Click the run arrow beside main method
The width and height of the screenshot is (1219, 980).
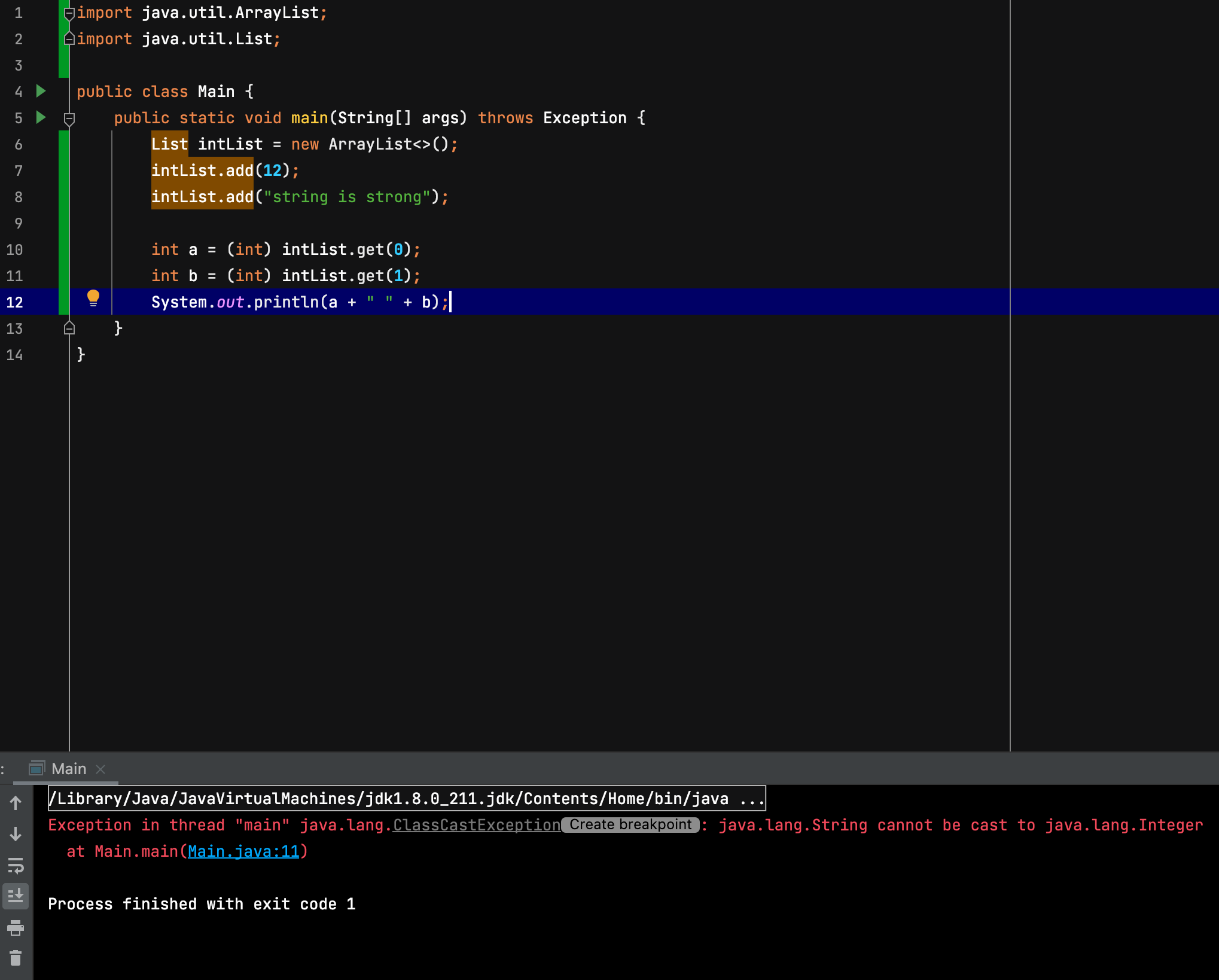pos(41,117)
